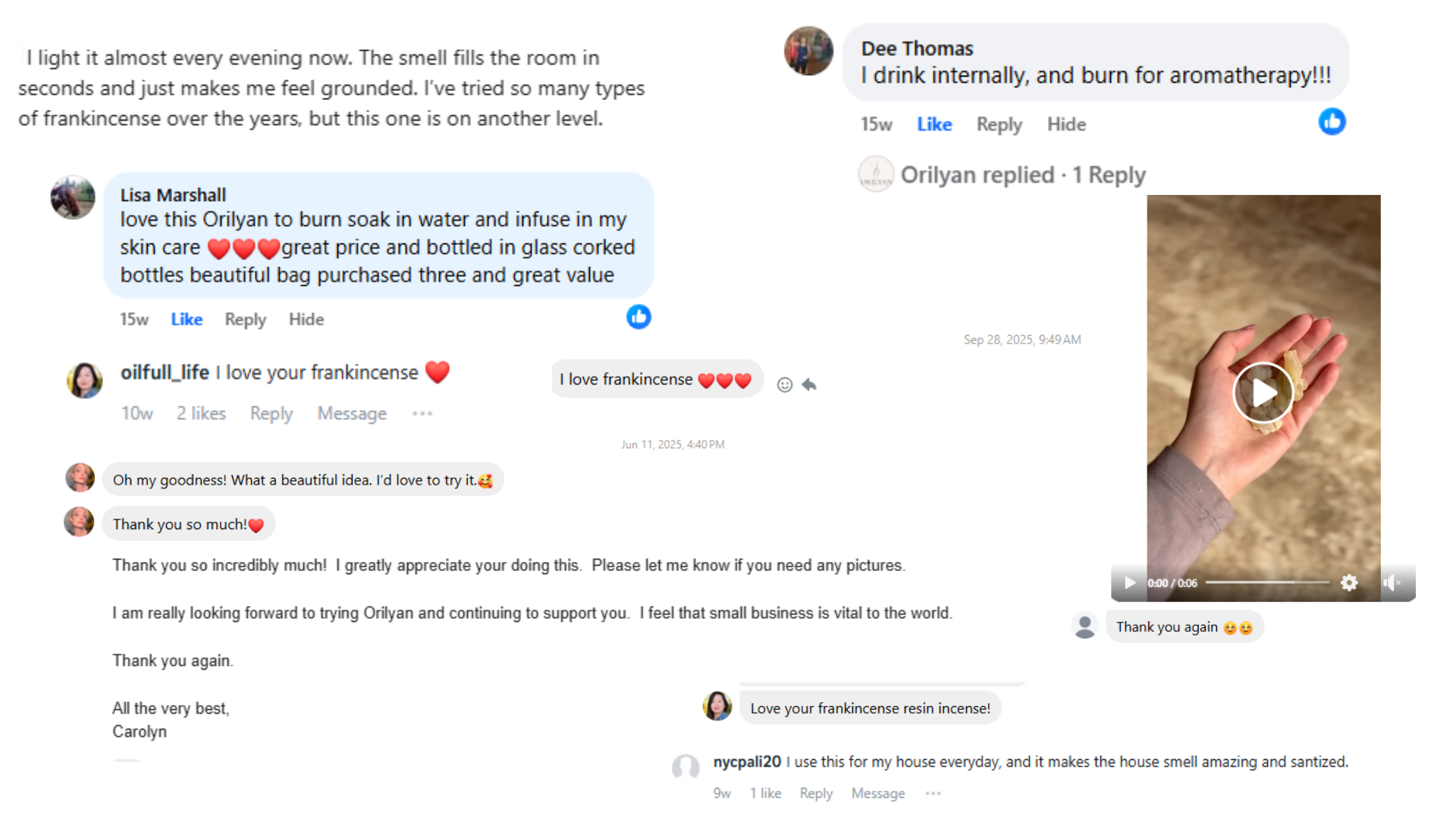Hide Dee Thomas's comment
The width and height of the screenshot is (1456, 819).
click(1066, 124)
